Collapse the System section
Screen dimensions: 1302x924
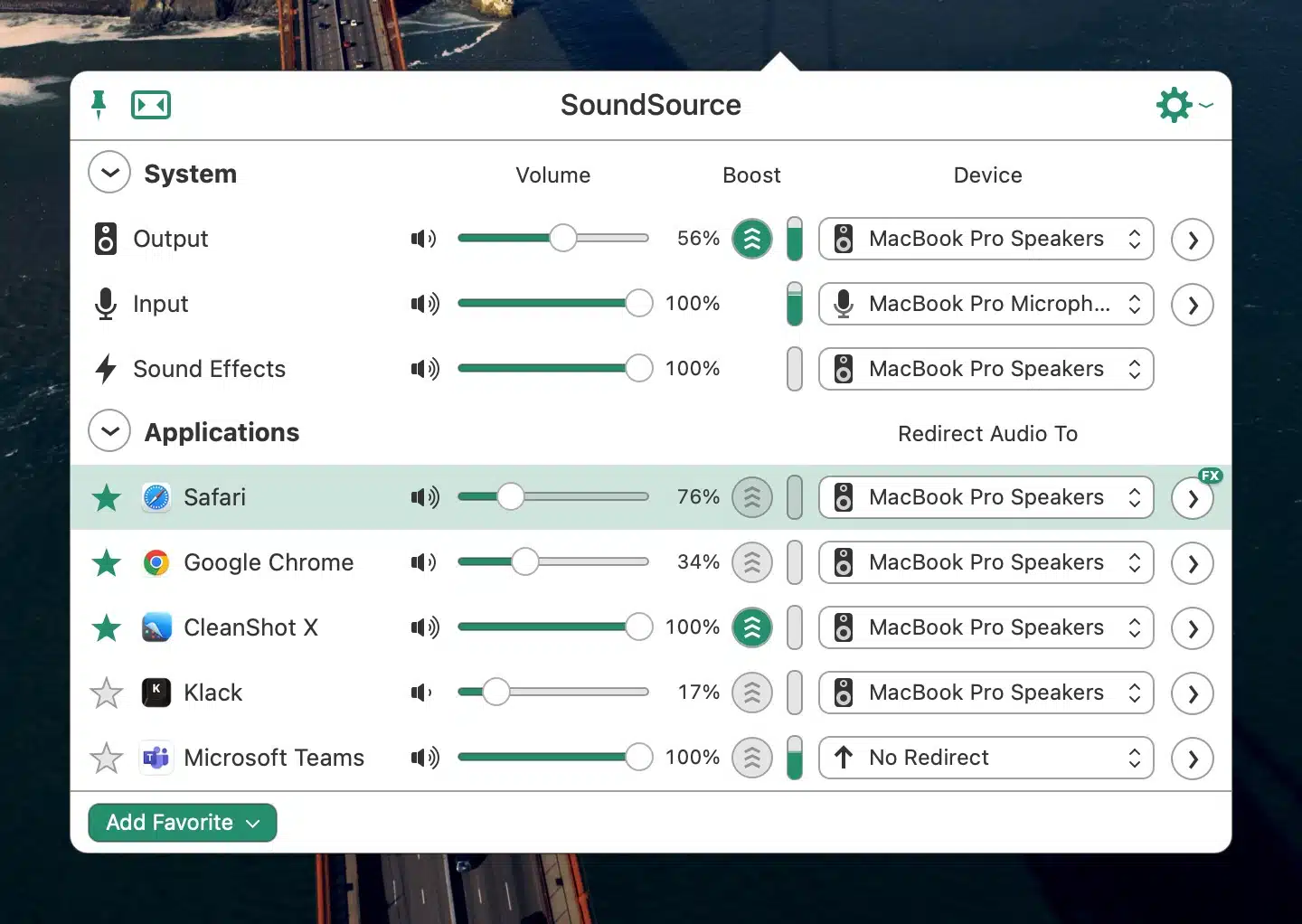pos(109,173)
